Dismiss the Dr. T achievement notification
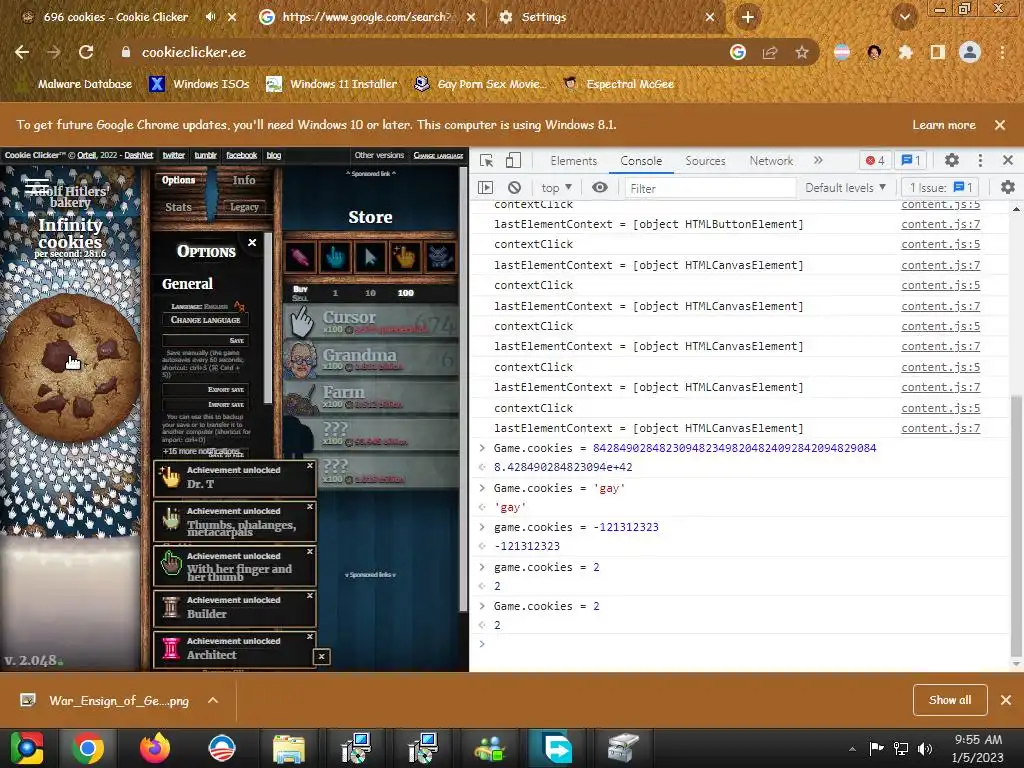The height and width of the screenshot is (768, 1024). pyautogui.click(x=310, y=466)
